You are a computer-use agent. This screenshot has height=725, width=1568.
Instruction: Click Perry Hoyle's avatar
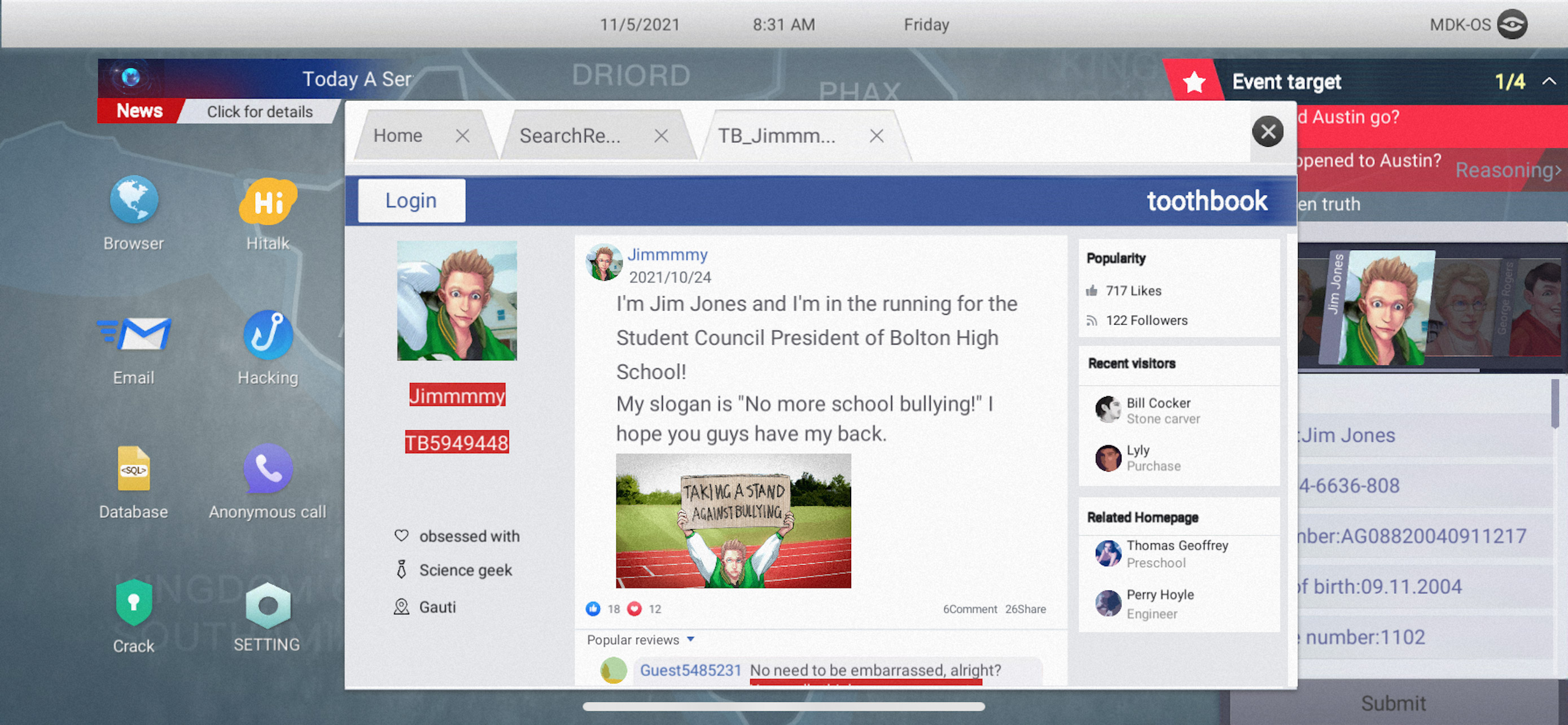pos(1108,603)
